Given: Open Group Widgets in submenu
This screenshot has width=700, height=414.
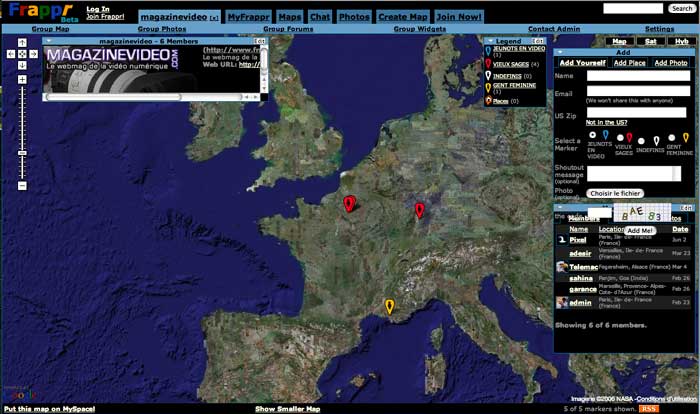Looking at the screenshot, I should pyautogui.click(x=420, y=29).
